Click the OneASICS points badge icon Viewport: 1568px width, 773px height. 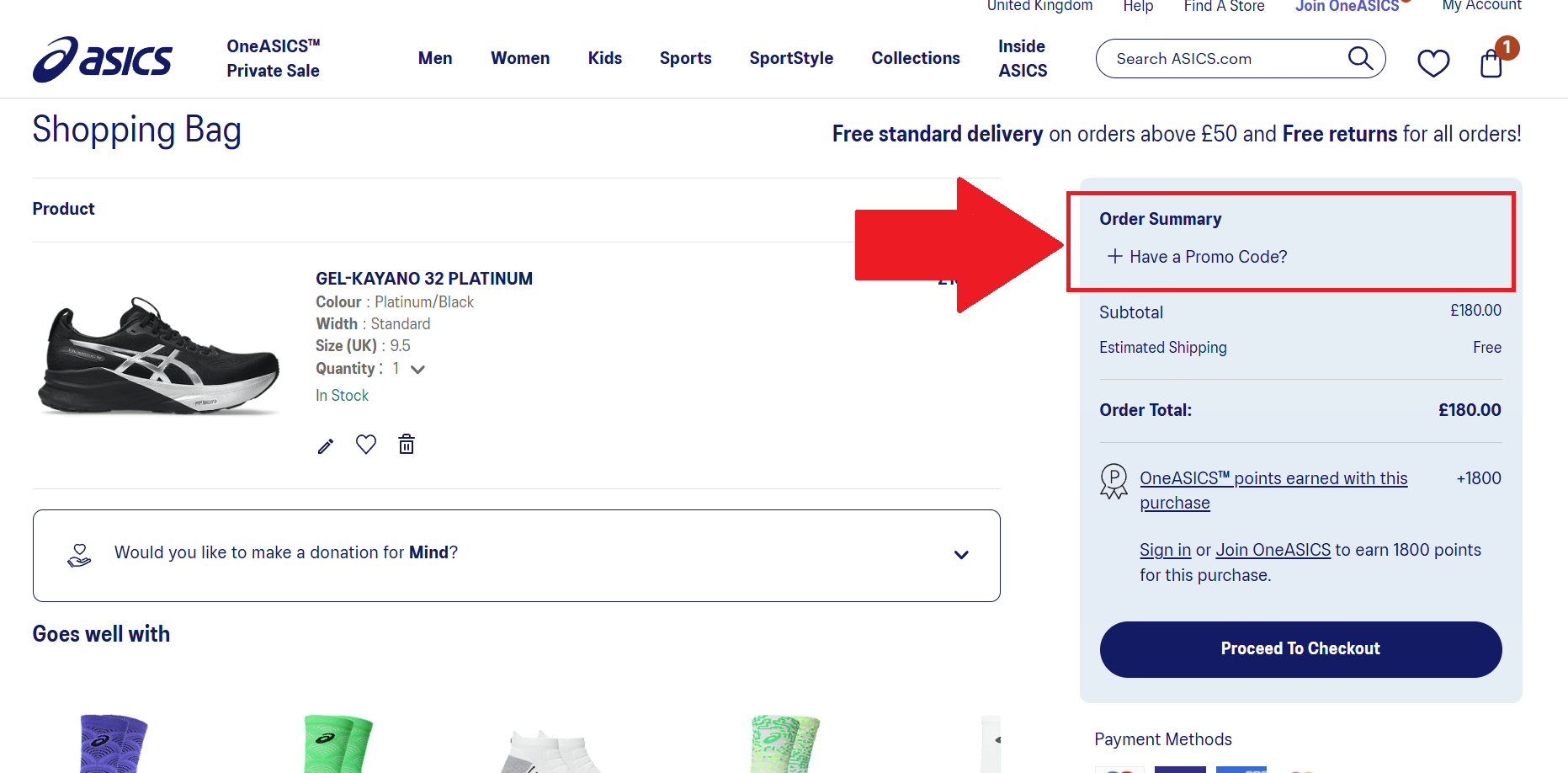[x=1114, y=482]
